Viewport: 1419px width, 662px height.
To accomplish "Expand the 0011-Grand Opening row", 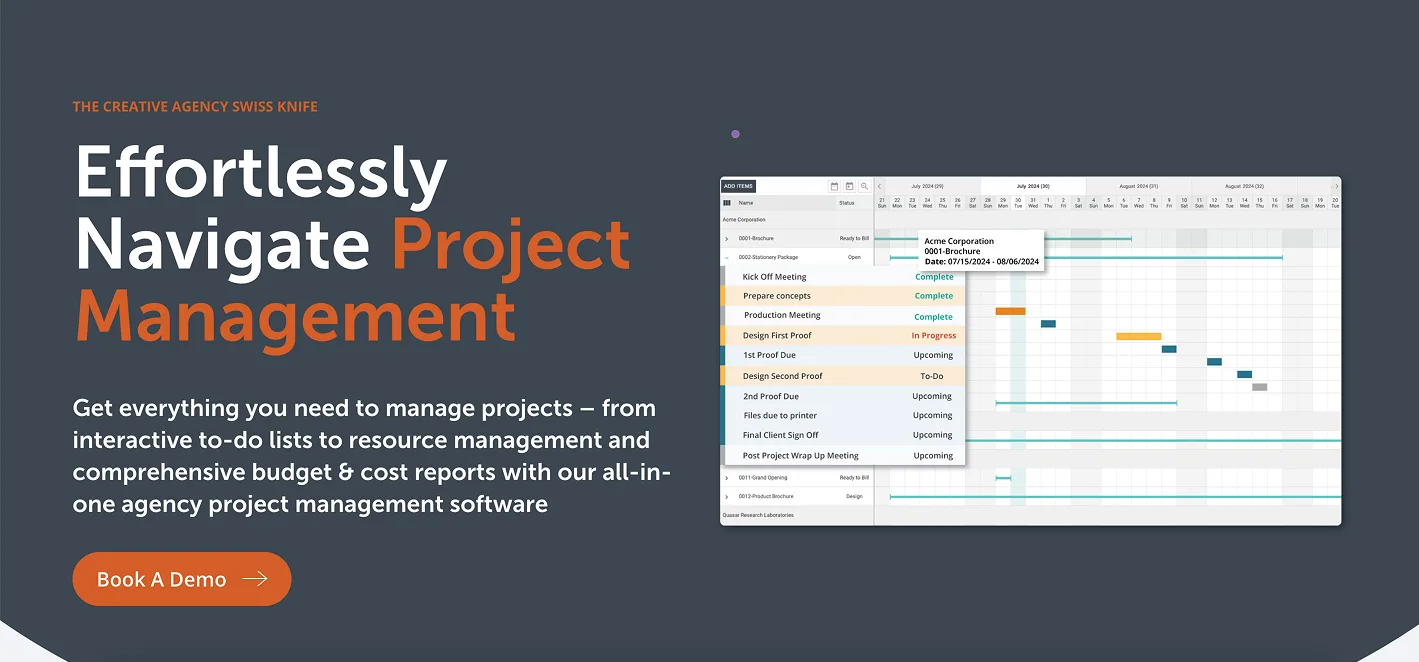I will [x=727, y=478].
